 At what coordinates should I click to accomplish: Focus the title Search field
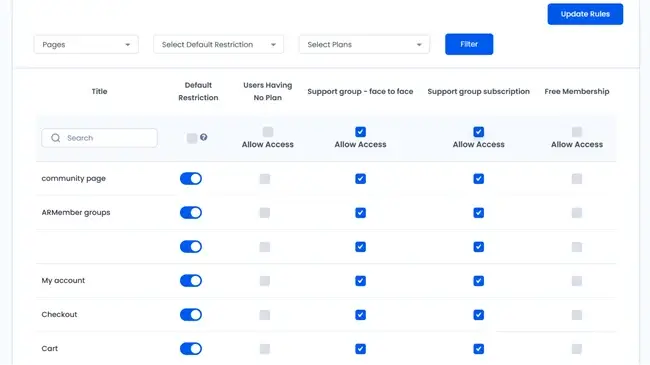pos(99,138)
